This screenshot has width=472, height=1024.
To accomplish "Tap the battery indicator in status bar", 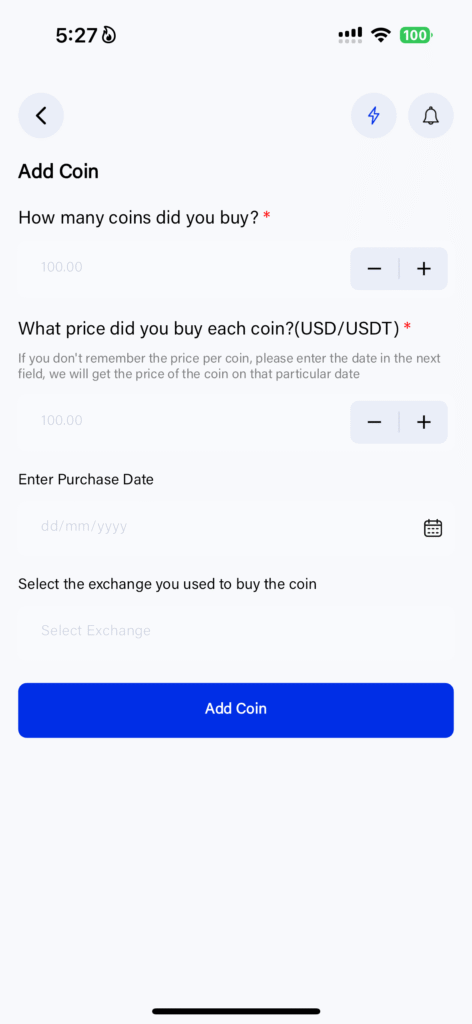I will point(416,35).
